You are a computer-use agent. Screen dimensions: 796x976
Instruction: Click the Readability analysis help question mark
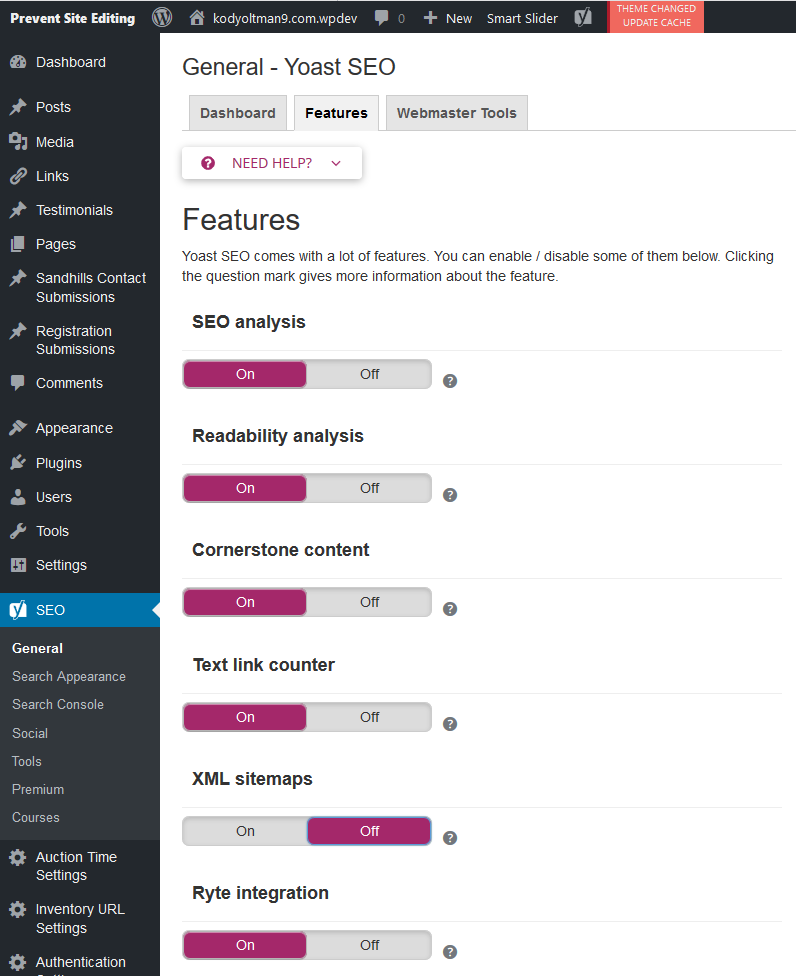point(450,495)
